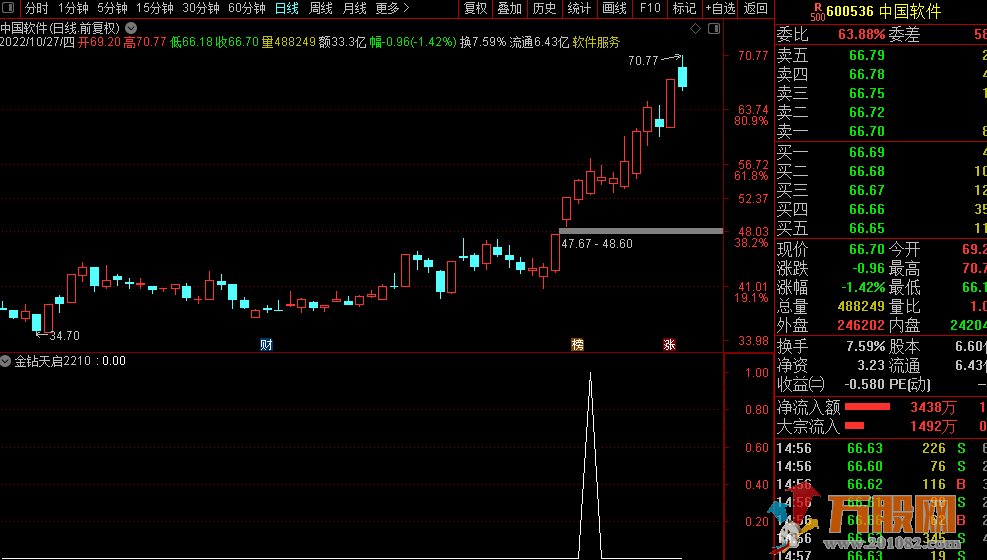Click the 涨幅 value -1.42%

tap(863, 288)
